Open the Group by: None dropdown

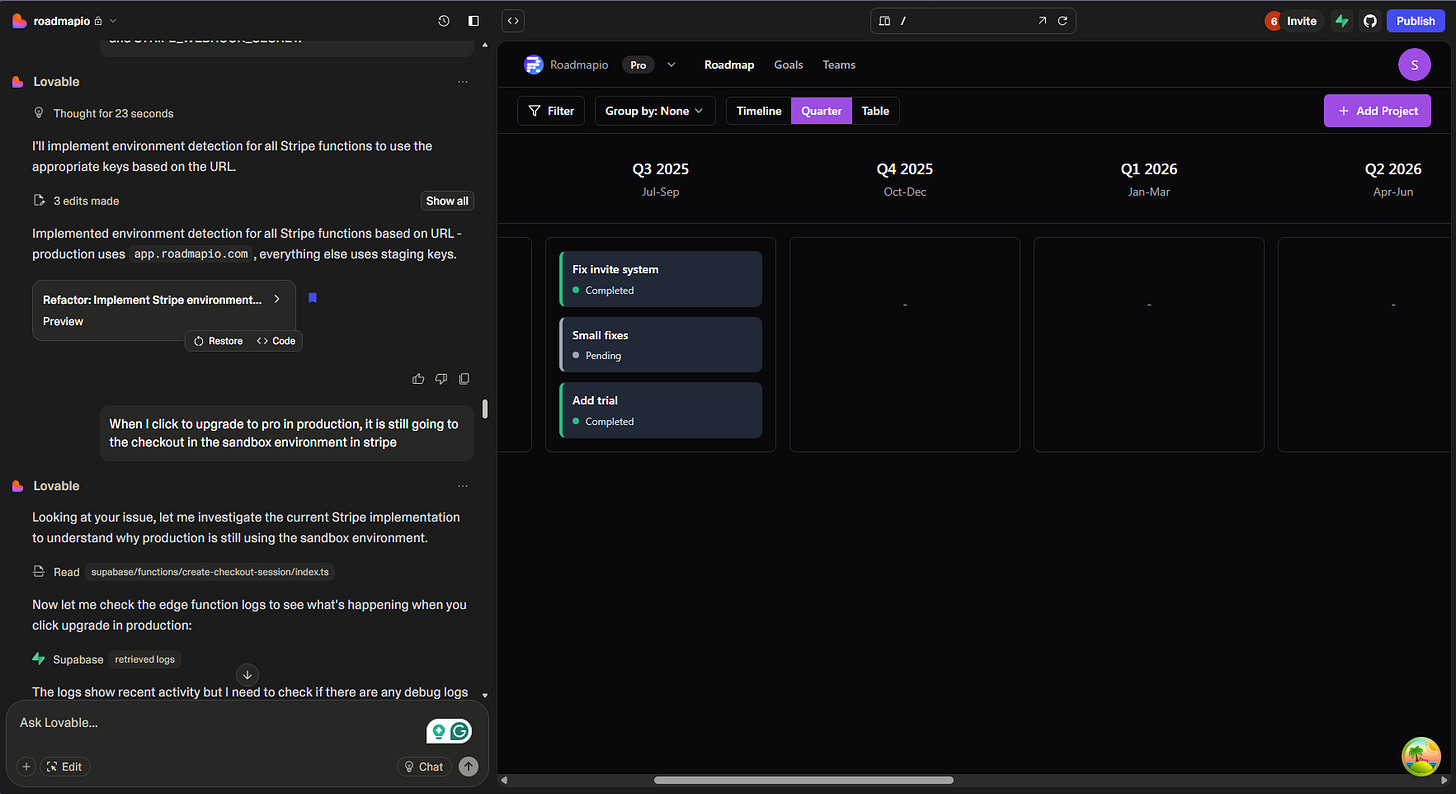[655, 111]
